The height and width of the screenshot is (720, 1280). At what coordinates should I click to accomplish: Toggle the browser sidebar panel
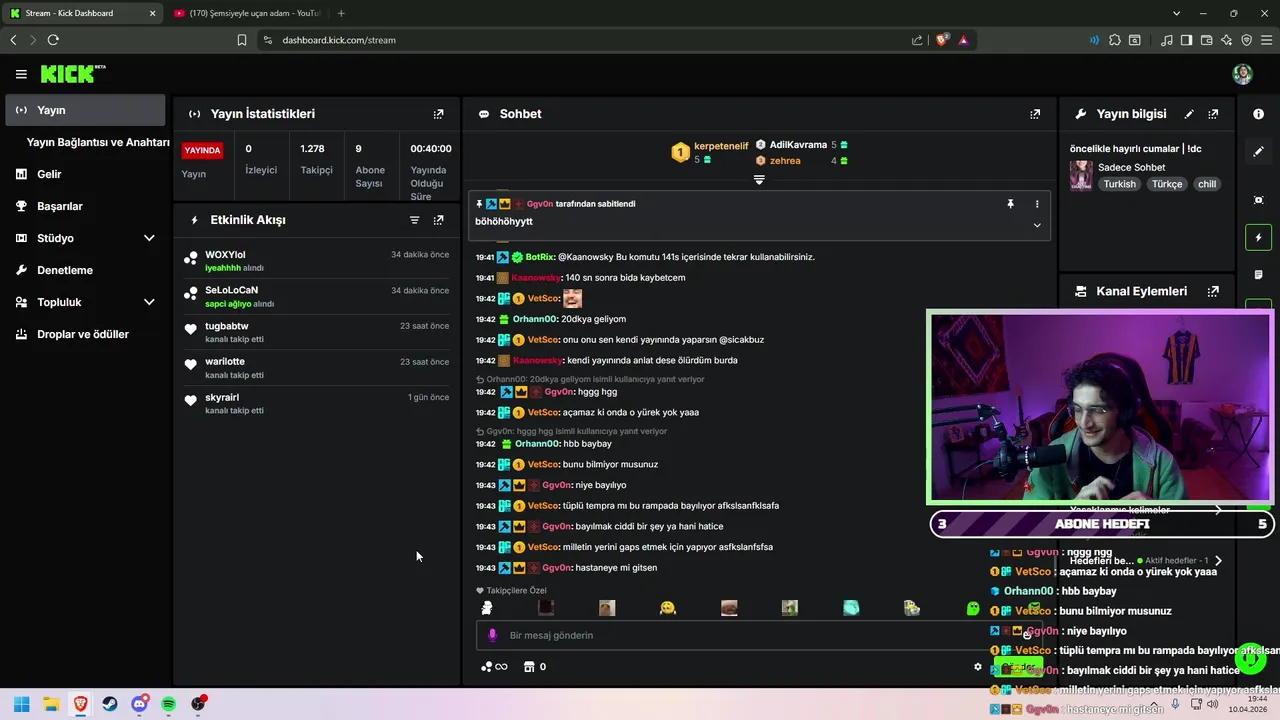(x=1186, y=40)
